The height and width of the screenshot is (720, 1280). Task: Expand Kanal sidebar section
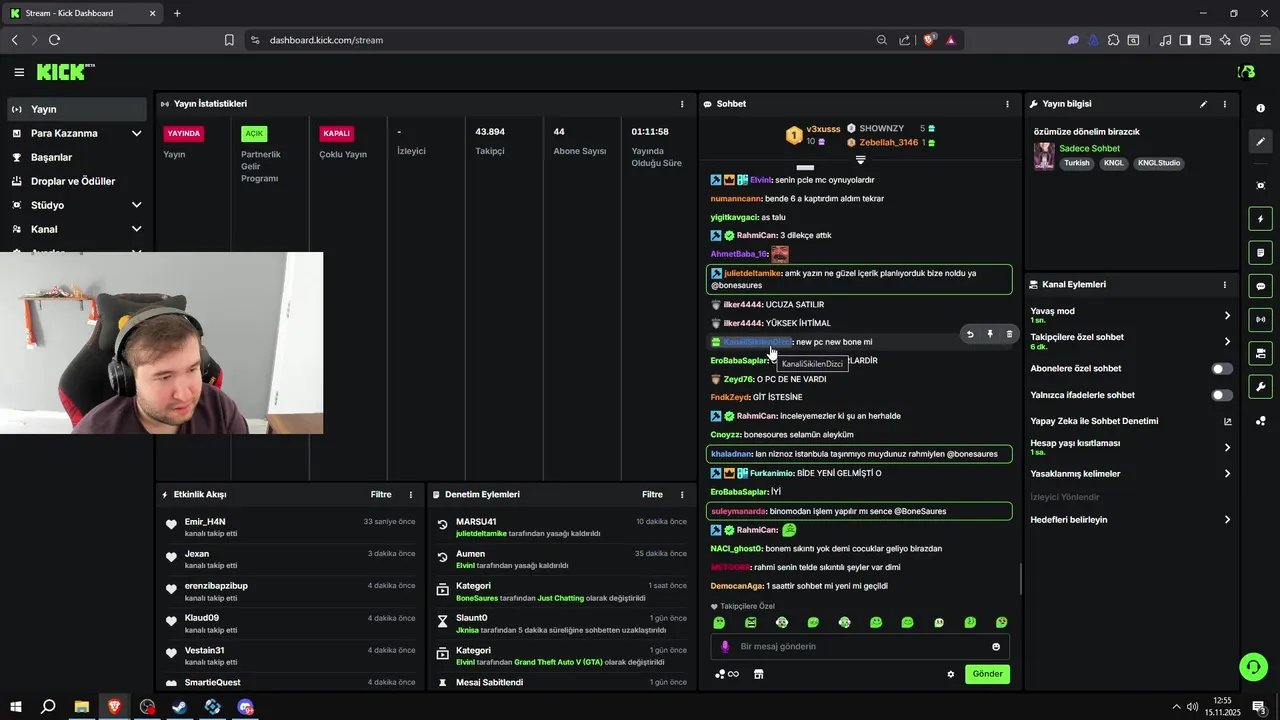(136, 229)
